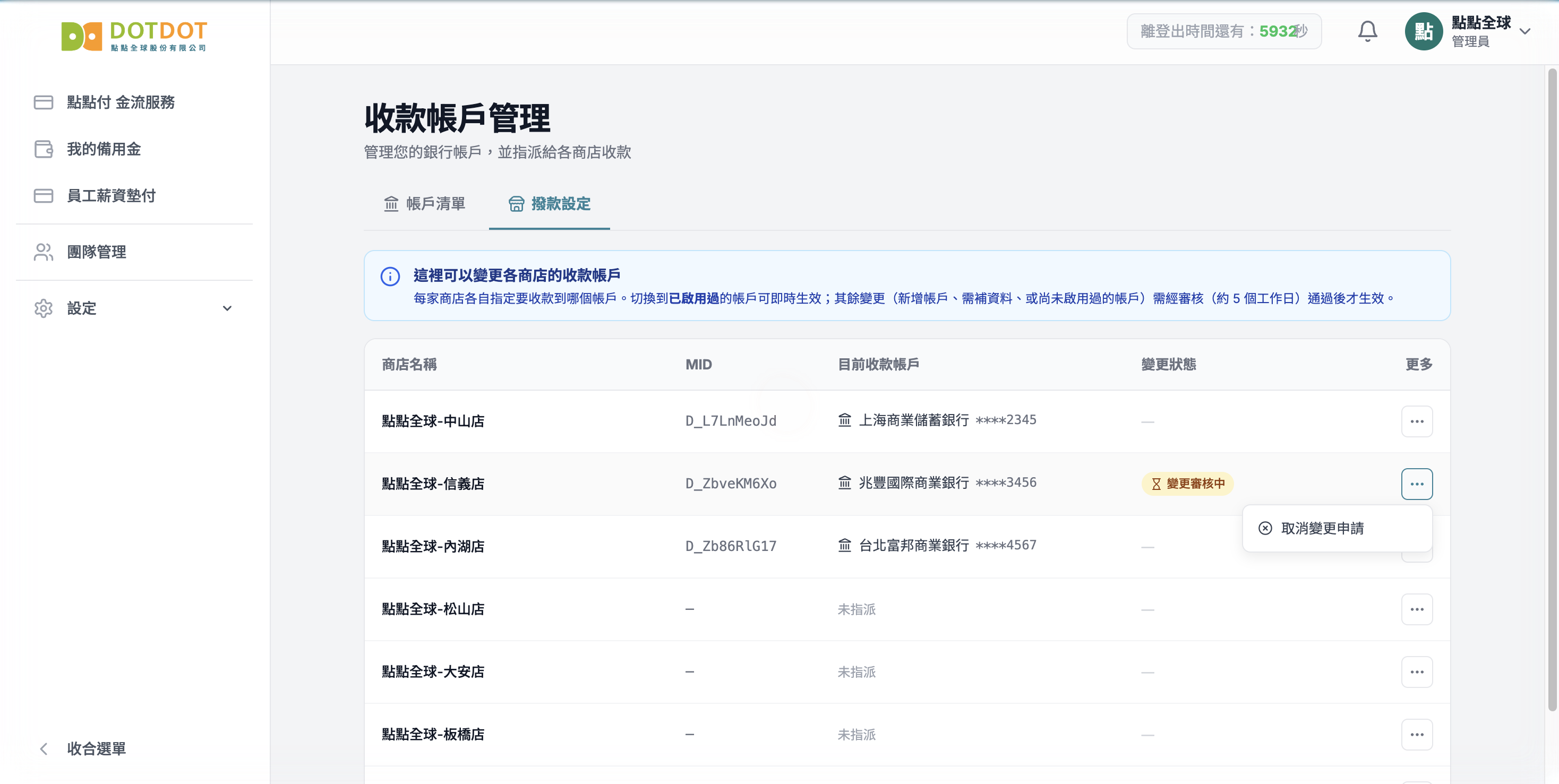Click the logout countdown timer
The image size is (1559, 784).
[1224, 31]
